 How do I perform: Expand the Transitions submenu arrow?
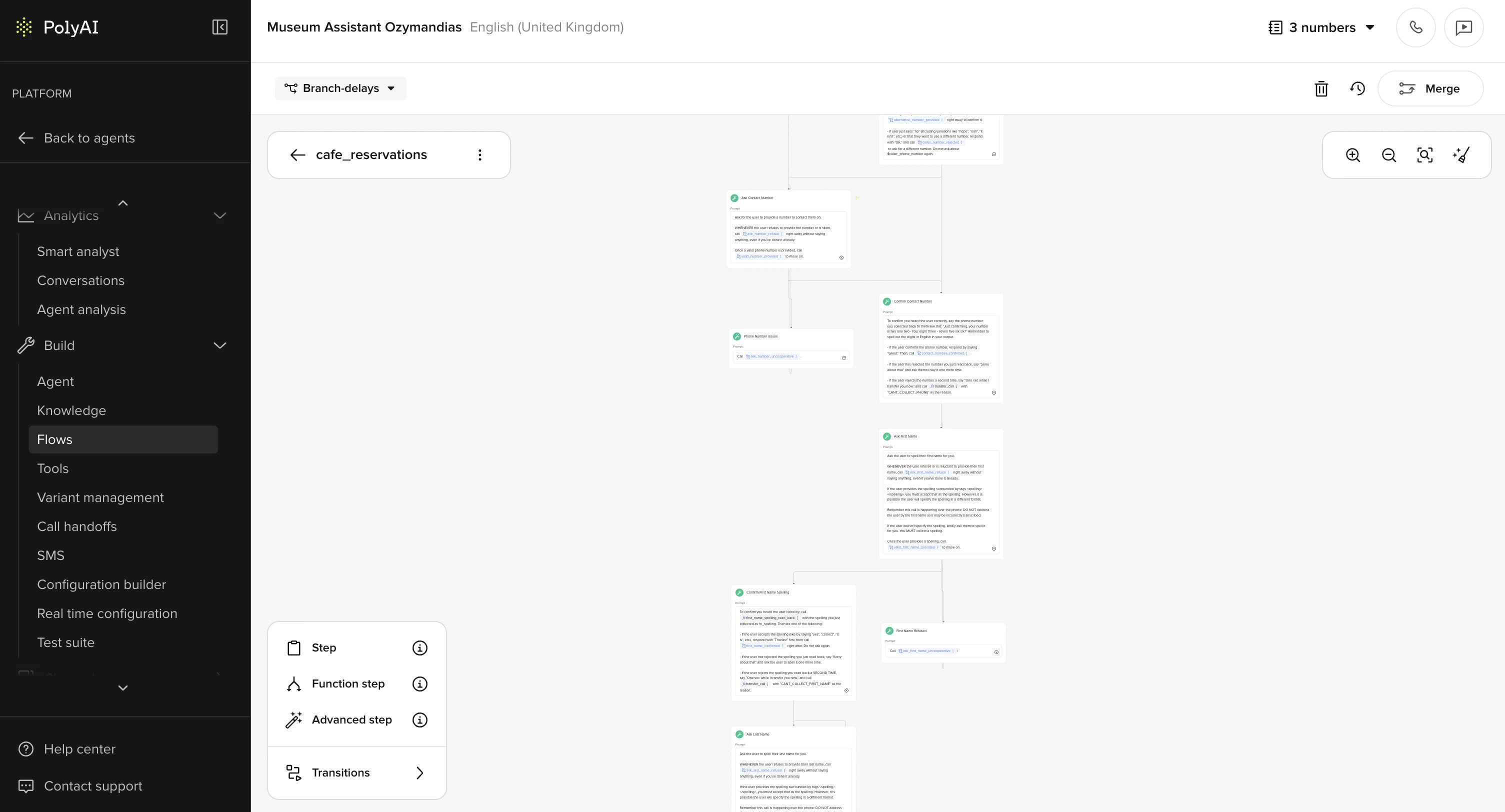(x=419, y=773)
